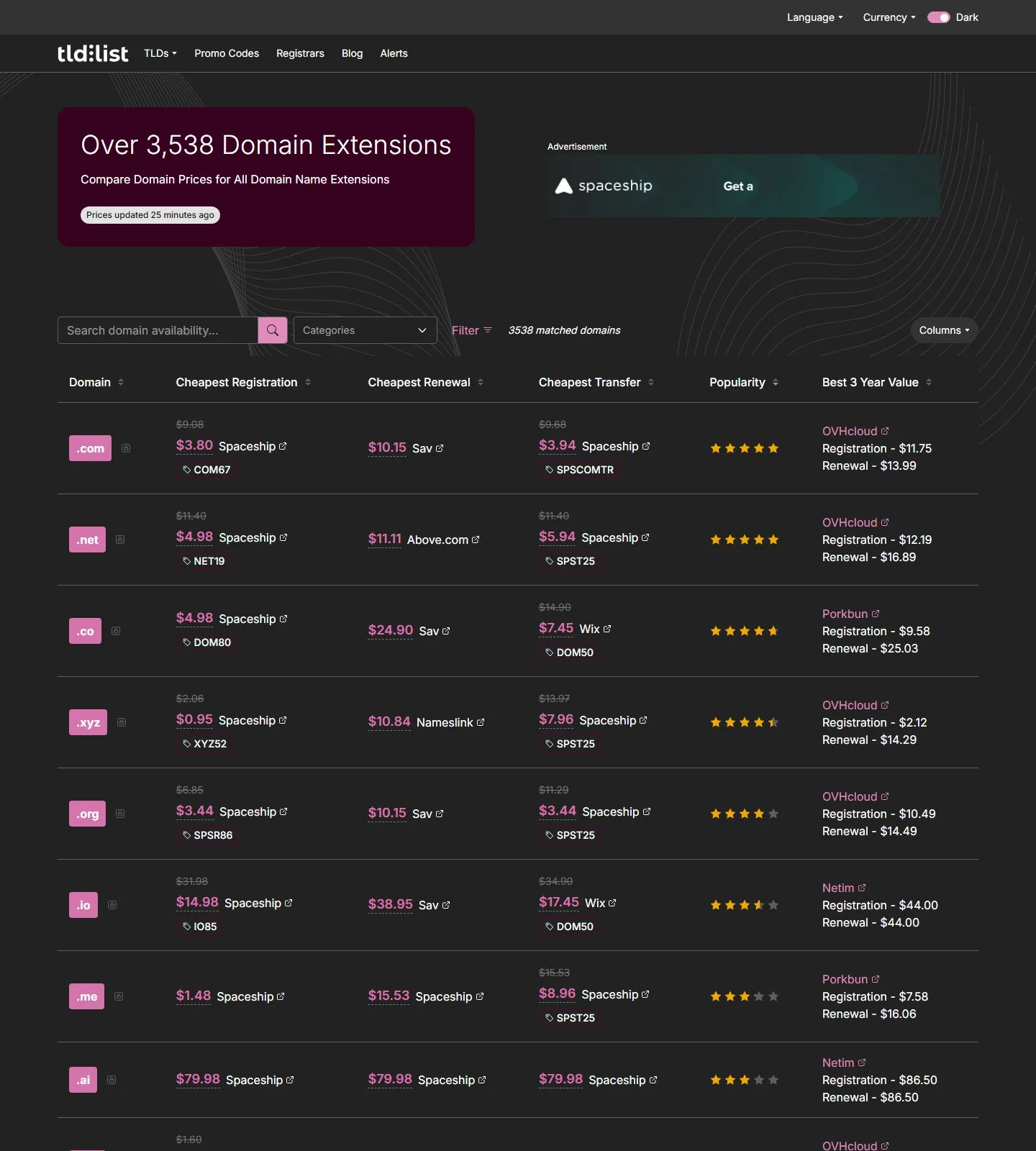Open the Blog page

click(x=353, y=53)
